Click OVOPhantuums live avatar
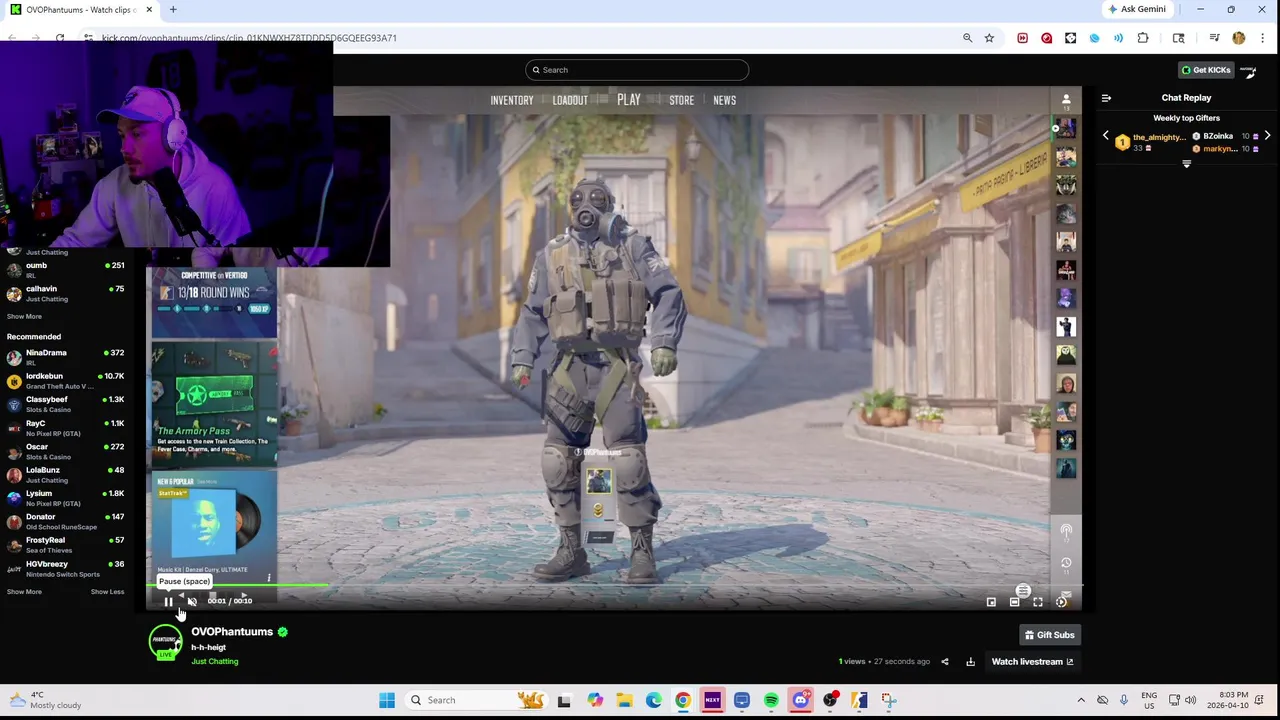 coord(166,642)
